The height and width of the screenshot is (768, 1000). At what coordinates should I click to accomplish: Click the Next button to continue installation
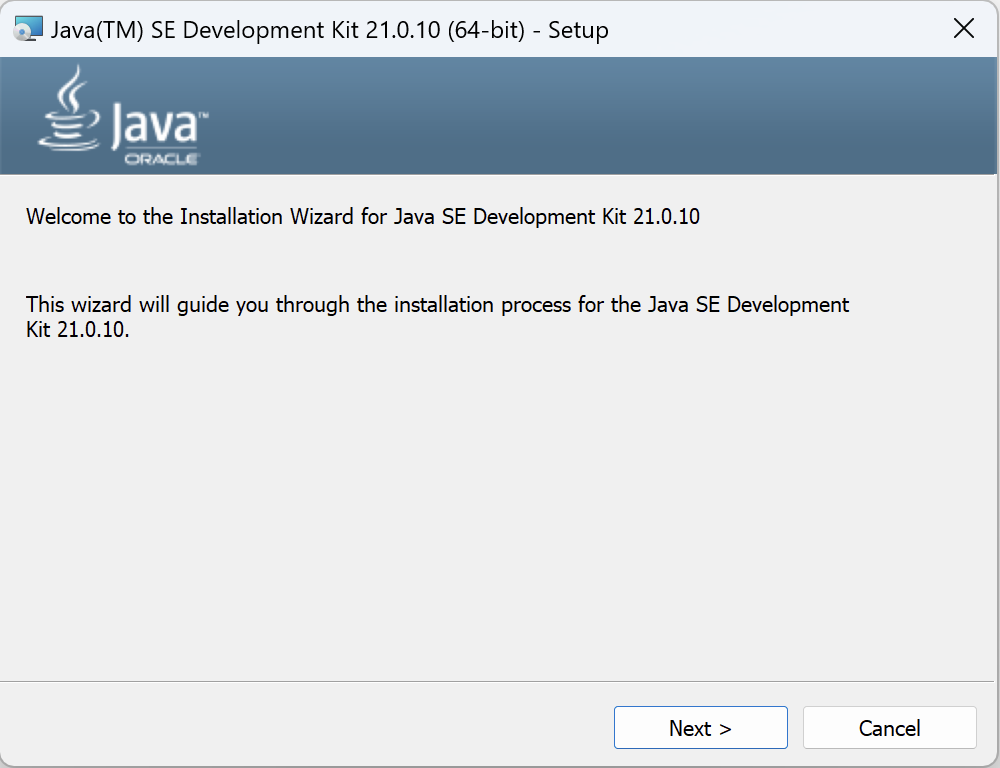coord(700,727)
